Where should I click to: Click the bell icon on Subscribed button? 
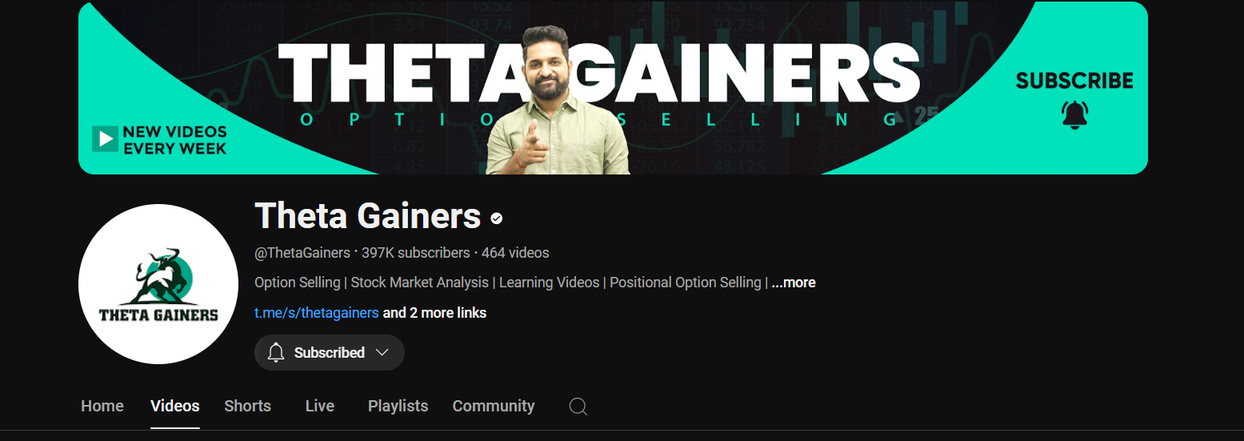(276, 352)
